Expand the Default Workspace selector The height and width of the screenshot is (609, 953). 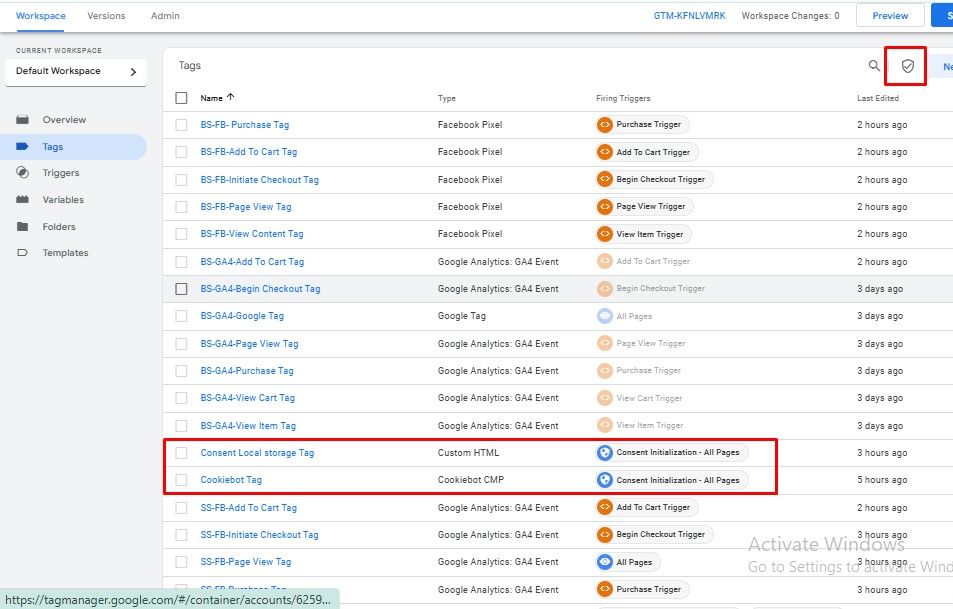pos(75,72)
